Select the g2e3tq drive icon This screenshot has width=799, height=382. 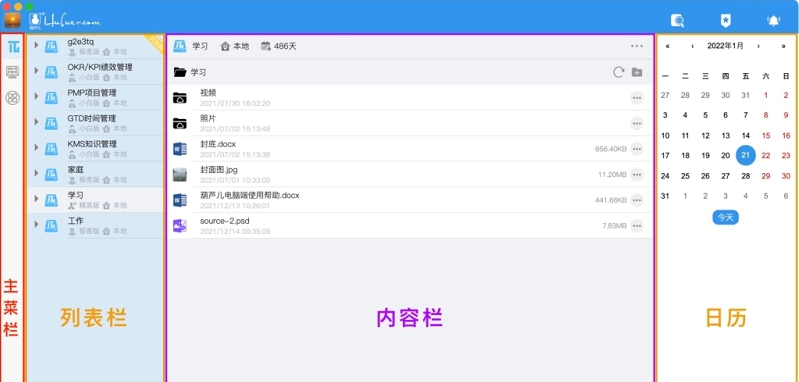(x=51, y=46)
